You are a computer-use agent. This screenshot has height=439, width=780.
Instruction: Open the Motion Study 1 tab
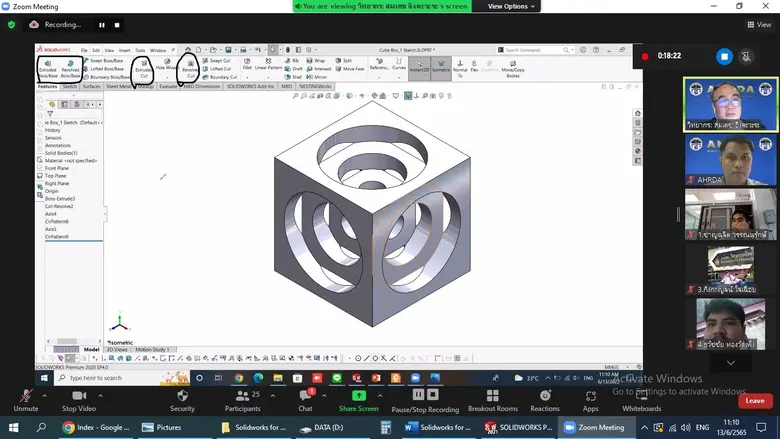[x=155, y=350]
